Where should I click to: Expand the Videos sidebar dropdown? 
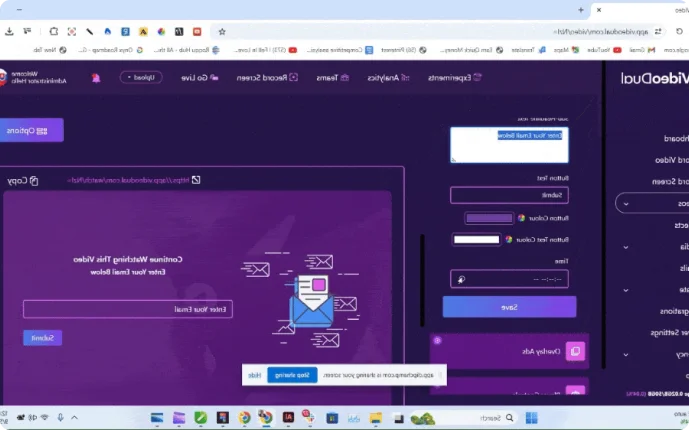[x=627, y=204]
